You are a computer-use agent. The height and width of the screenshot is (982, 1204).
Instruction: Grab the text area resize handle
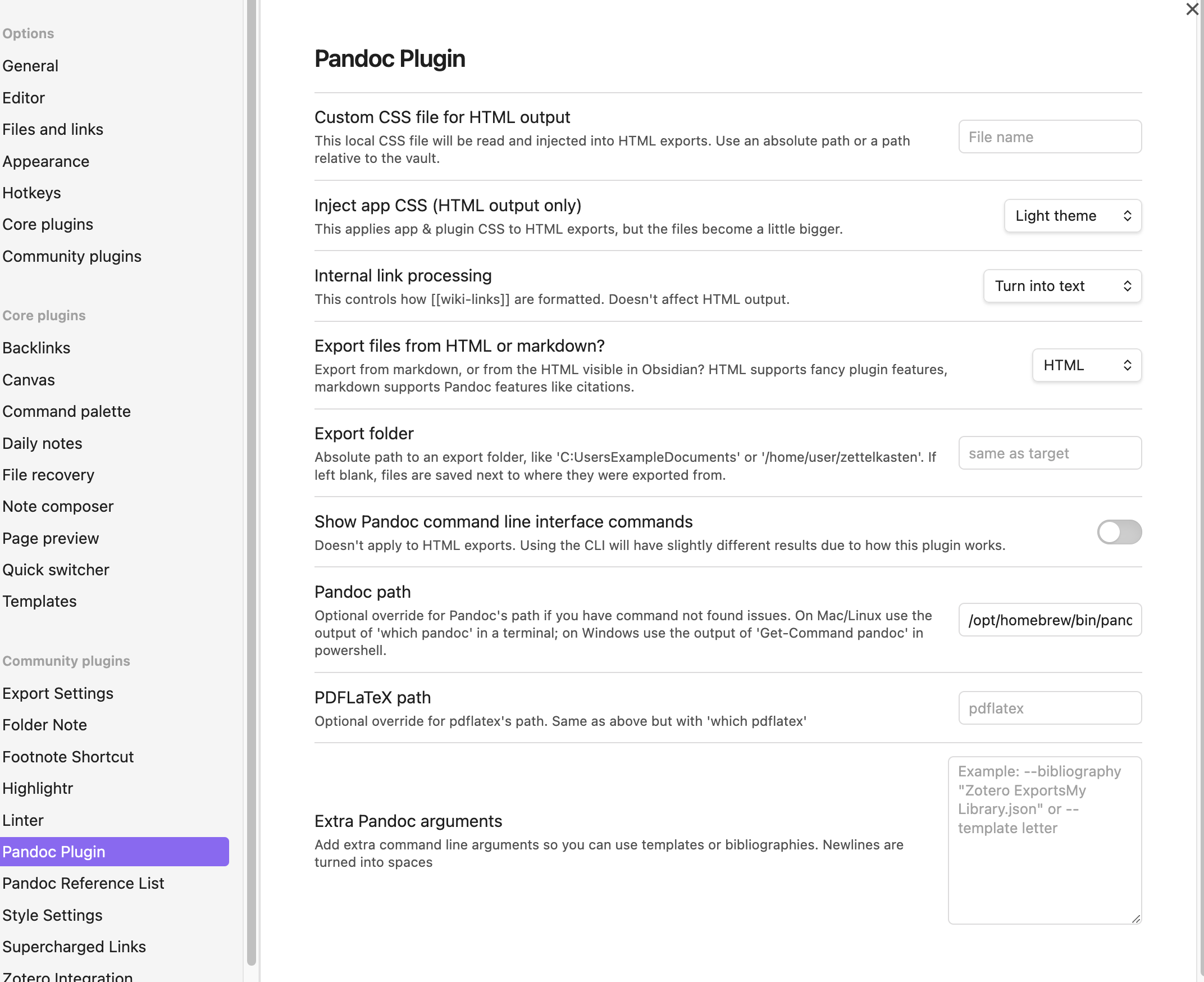click(x=1135, y=919)
